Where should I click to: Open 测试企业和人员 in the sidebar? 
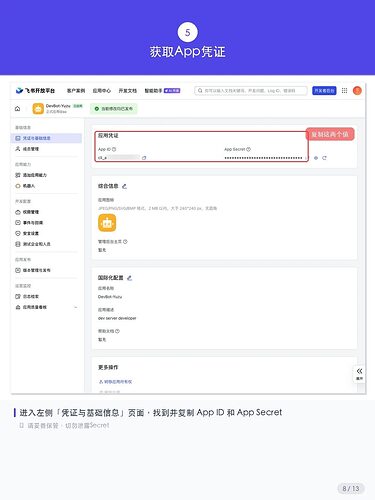(33, 244)
